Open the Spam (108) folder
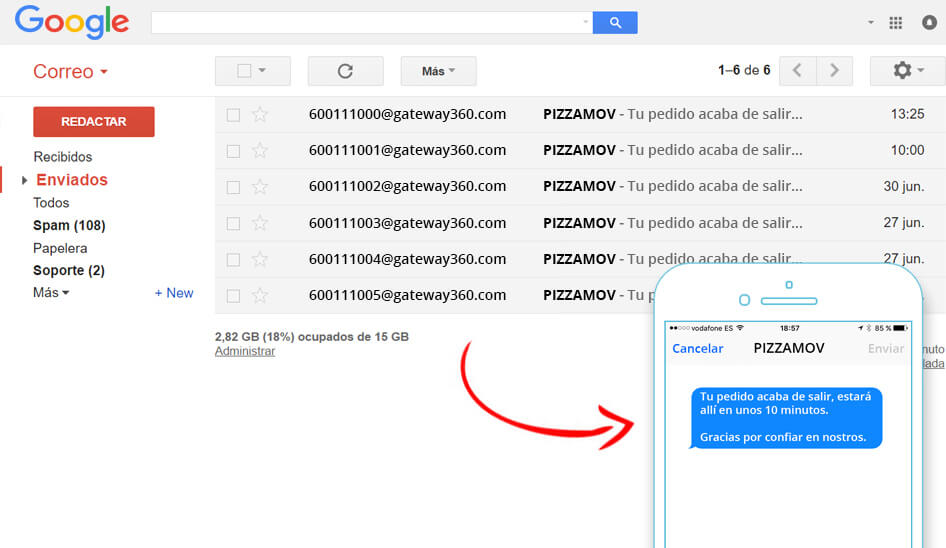The image size is (946, 548). click(69, 226)
